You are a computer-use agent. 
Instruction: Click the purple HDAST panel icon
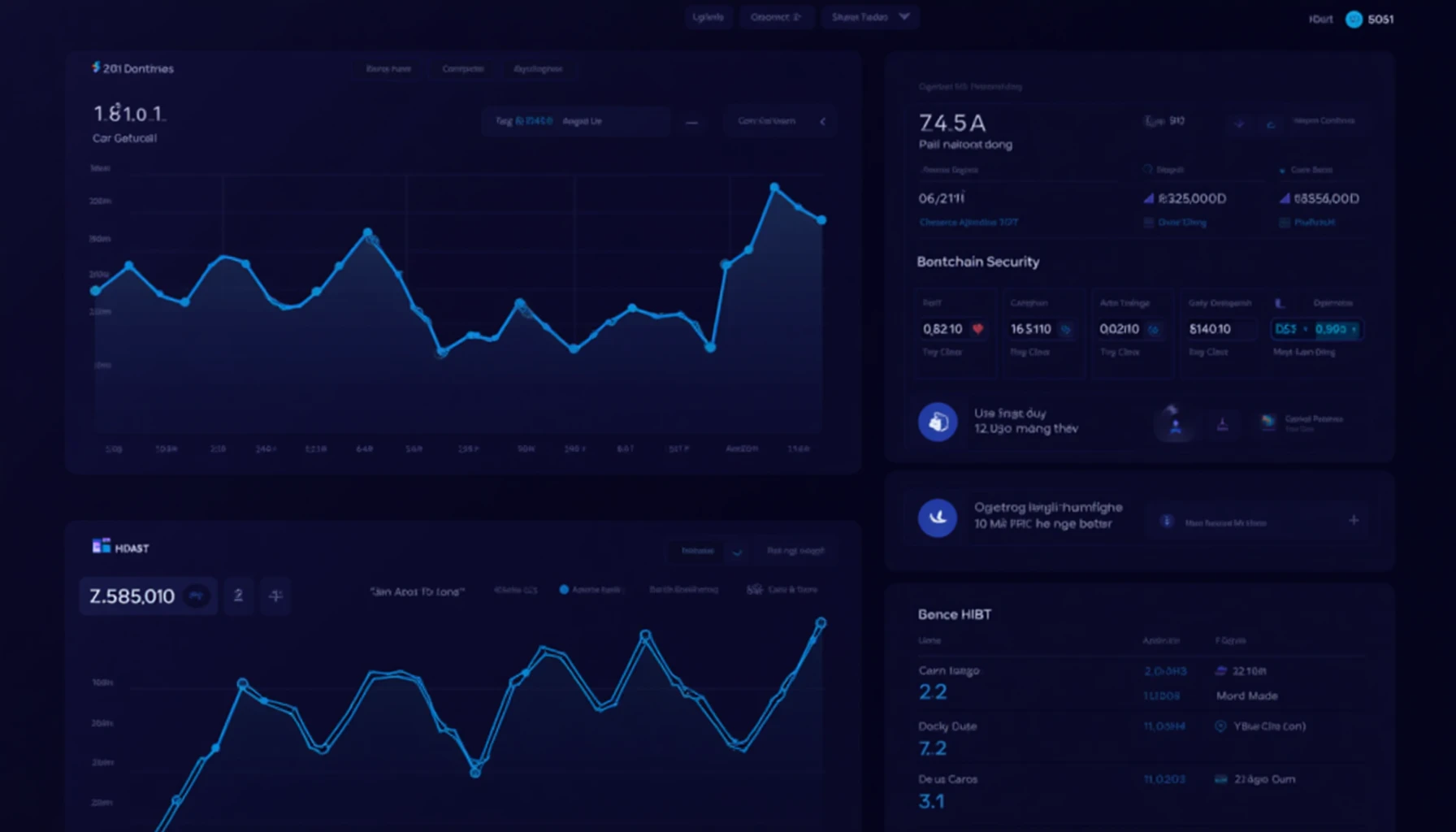coord(102,547)
